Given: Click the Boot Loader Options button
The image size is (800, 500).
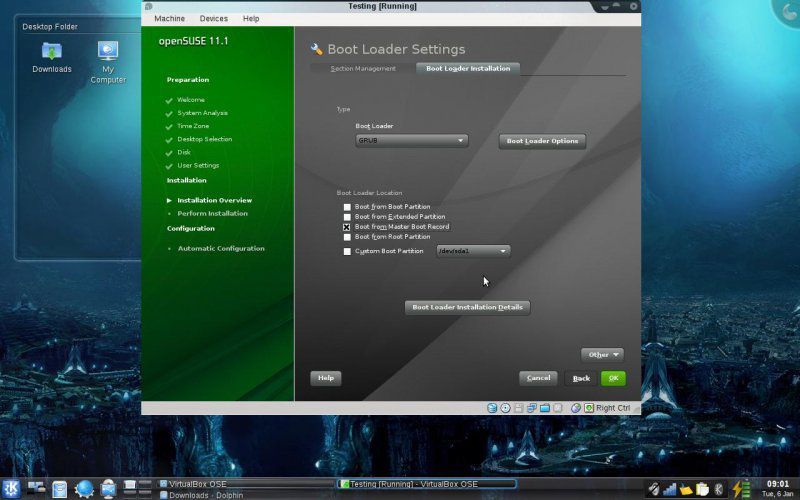Looking at the screenshot, I should pyautogui.click(x=542, y=141).
